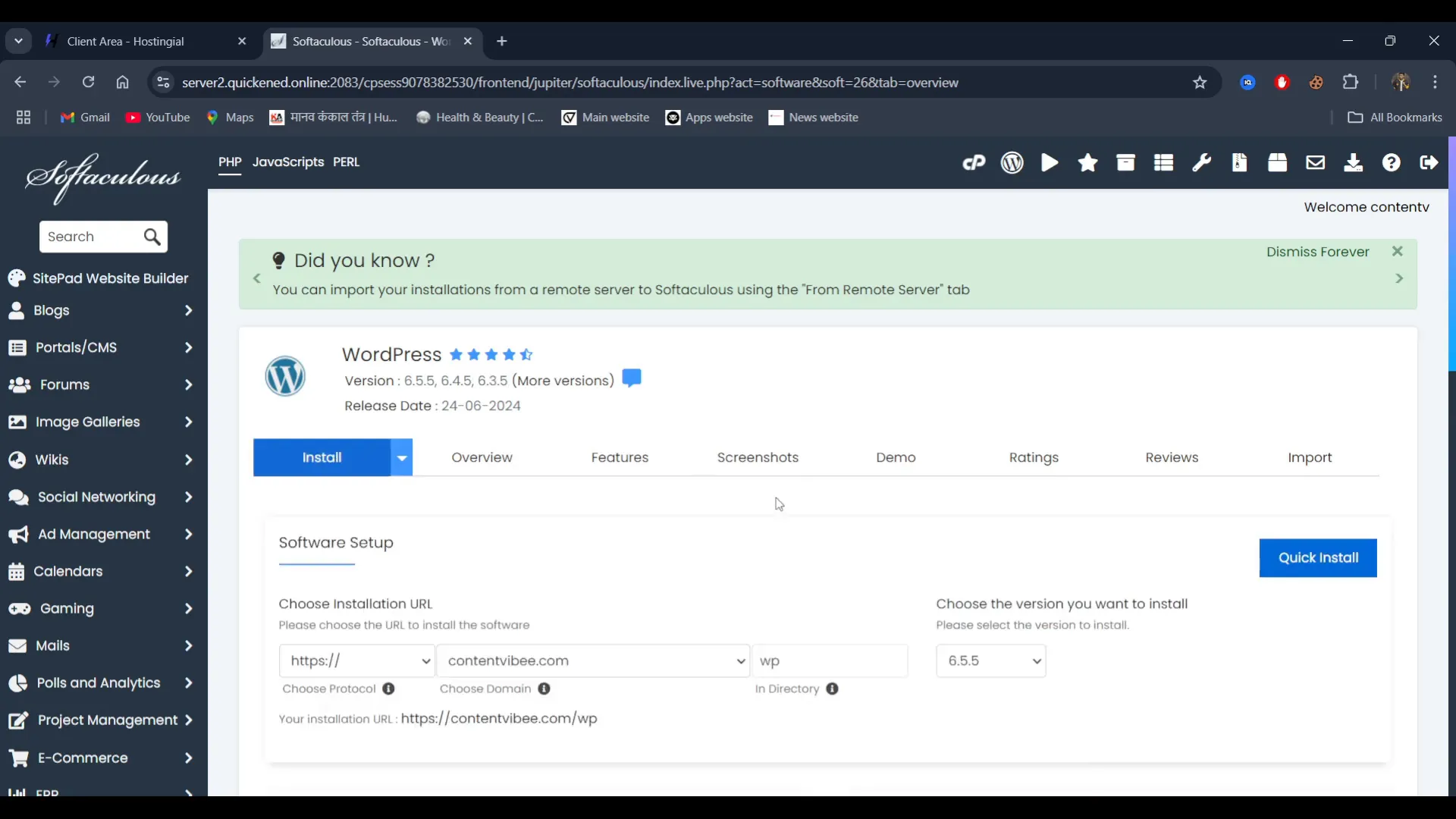
Task: Open the contentvibee.com domain dropdown
Action: 594,661
